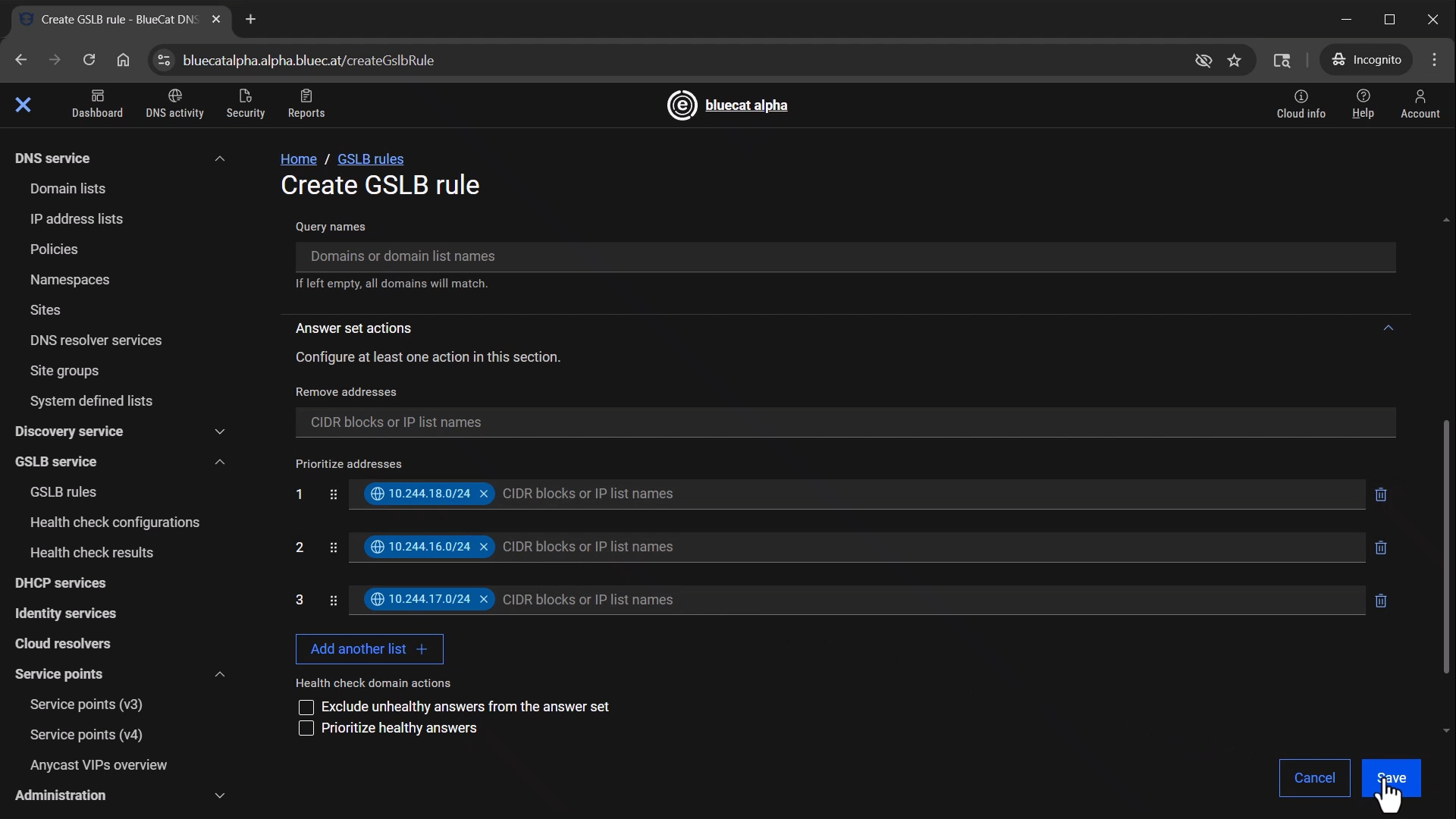Reload the browser page
The image size is (1456, 819).
(89, 60)
